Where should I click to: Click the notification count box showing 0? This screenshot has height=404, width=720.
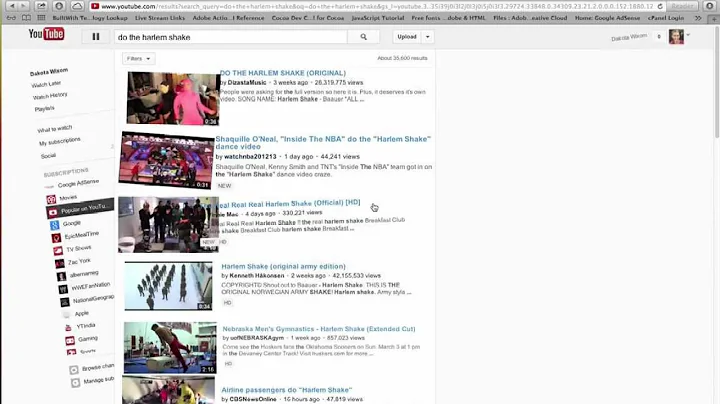[658, 37]
